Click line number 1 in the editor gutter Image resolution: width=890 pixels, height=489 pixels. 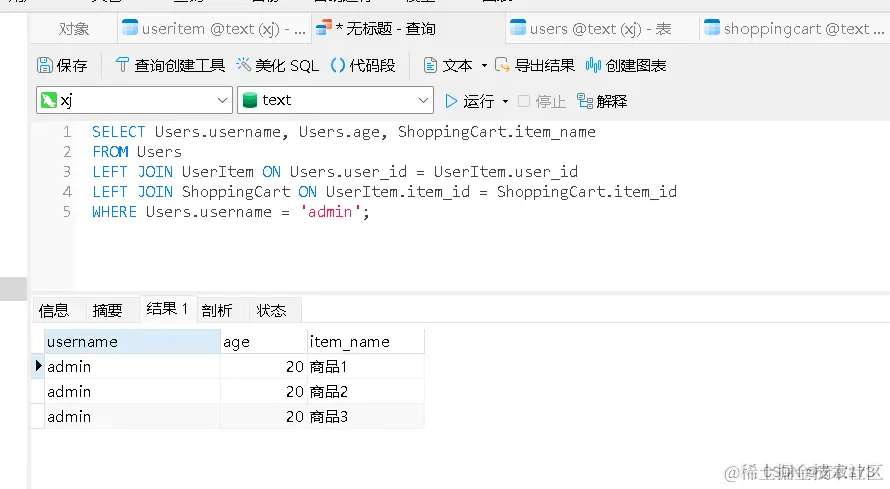point(67,132)
